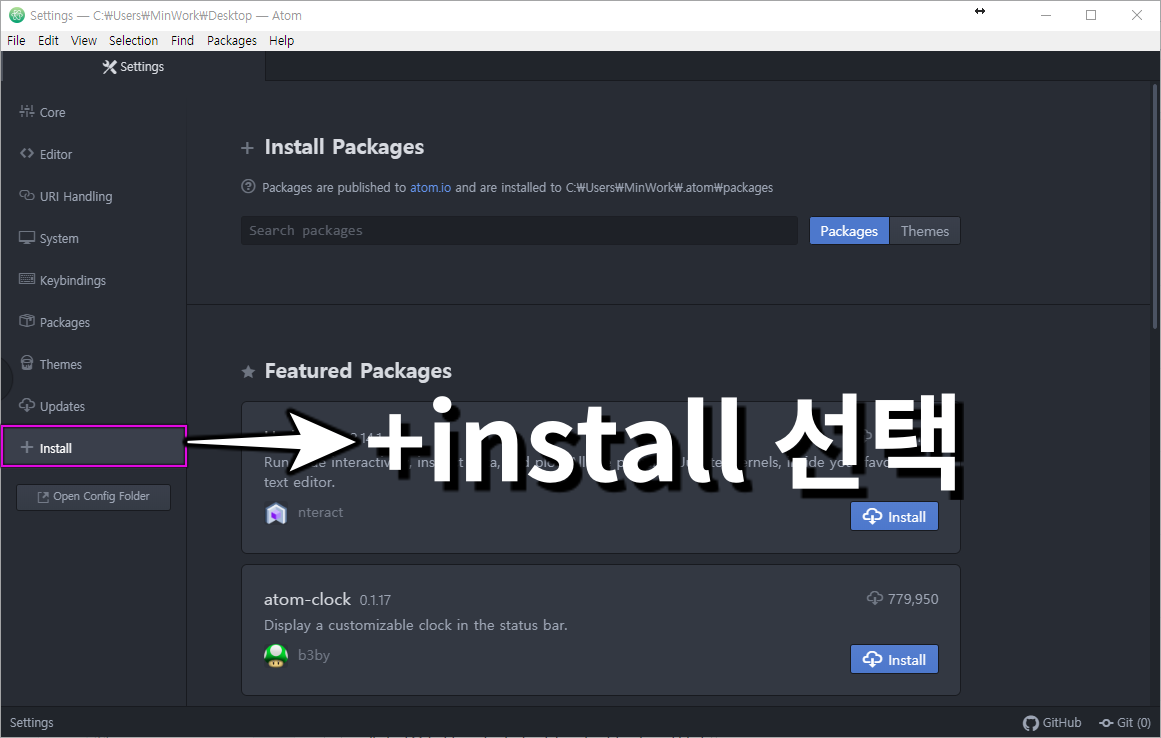Click the GitHub octocat icon
This screenshot has width=1161, height=738.
1031,723
